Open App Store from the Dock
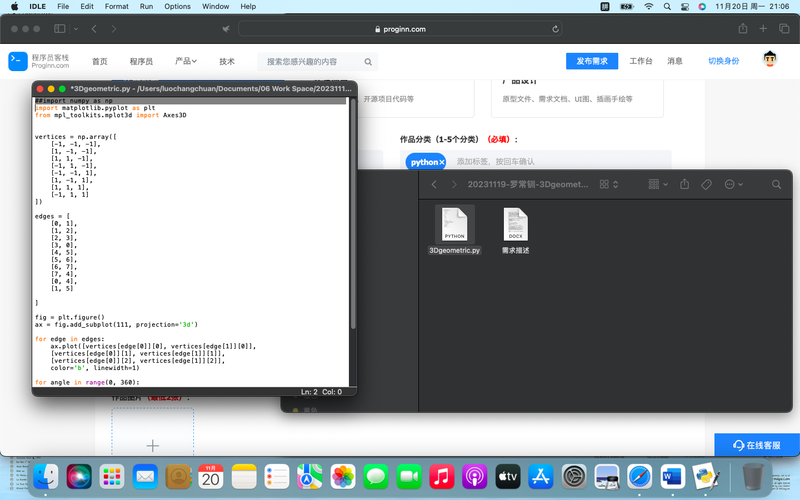This screenshot has height=500, width=800. (x=541, y=477)
